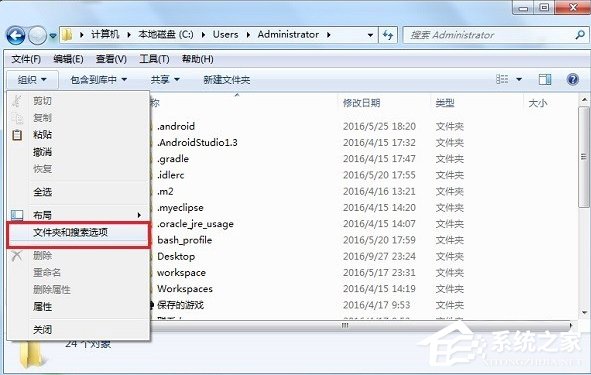The width and height of the screenshot is (591, 375).
Task: Sort by 类型 column header
Action: [445, 103]
